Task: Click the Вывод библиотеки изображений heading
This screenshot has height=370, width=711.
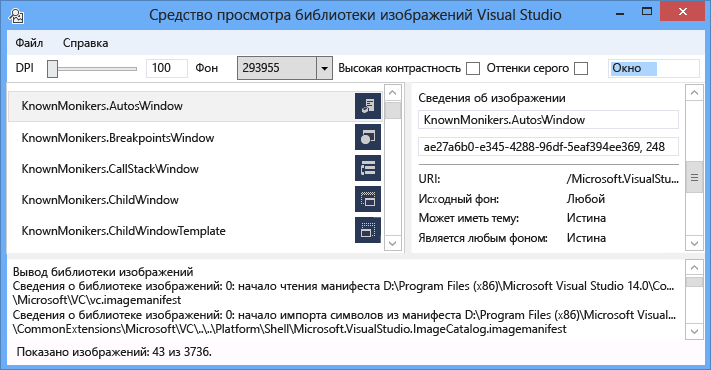Action: pyautogui.click(x=103, y=272)
